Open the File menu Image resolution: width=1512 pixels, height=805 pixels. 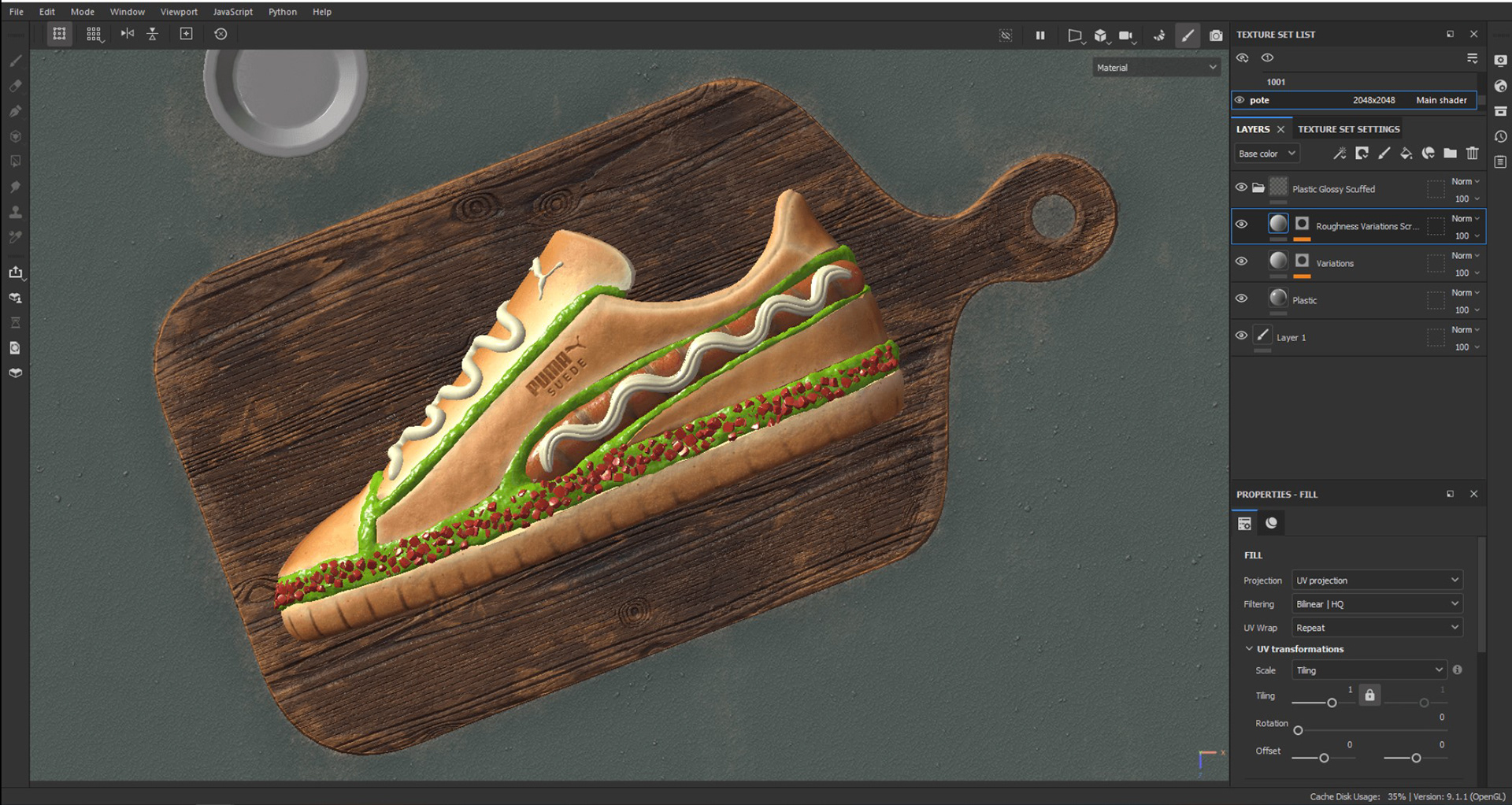pos(17,12)
